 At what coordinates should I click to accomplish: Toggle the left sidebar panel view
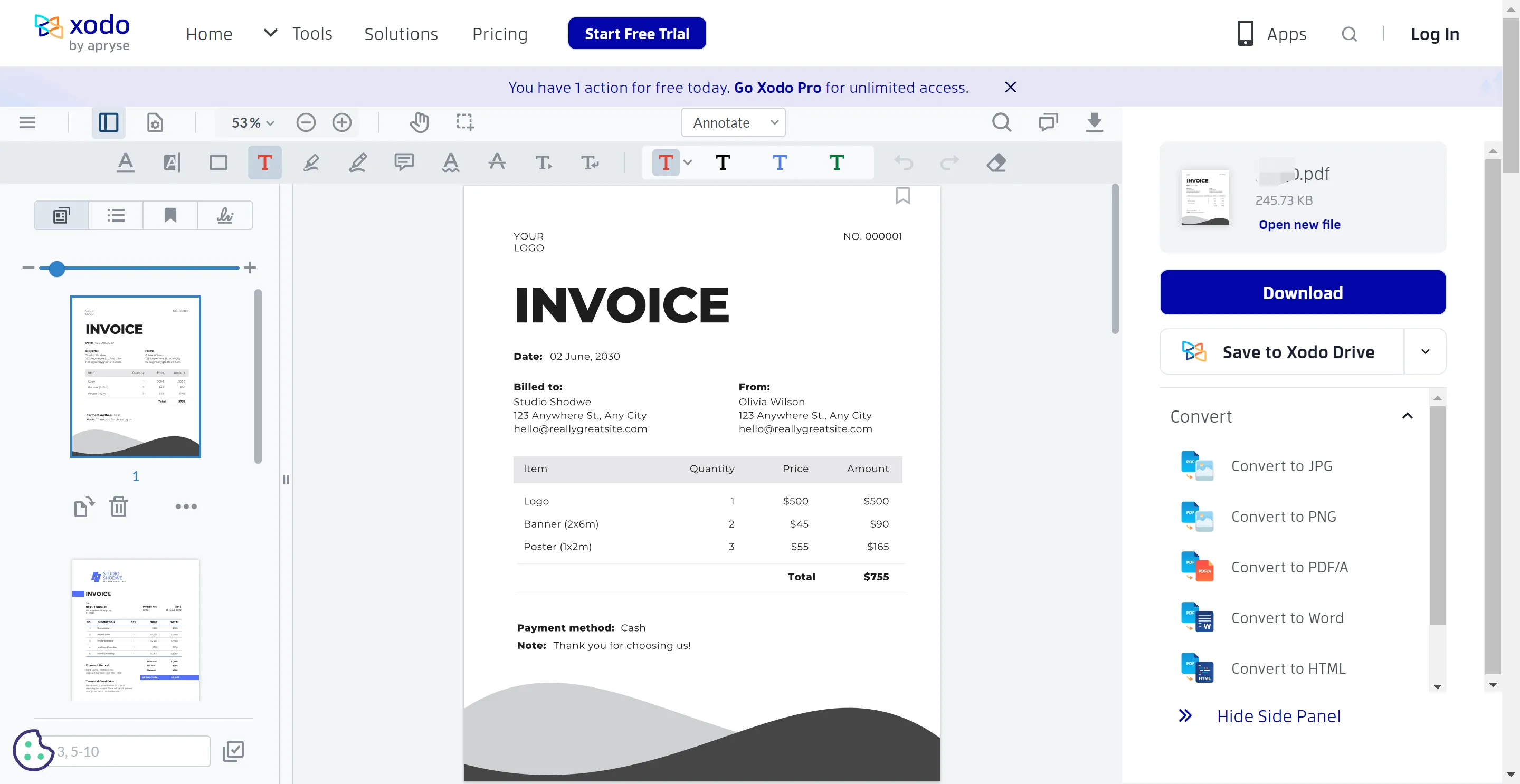click(x=108, y=122)
